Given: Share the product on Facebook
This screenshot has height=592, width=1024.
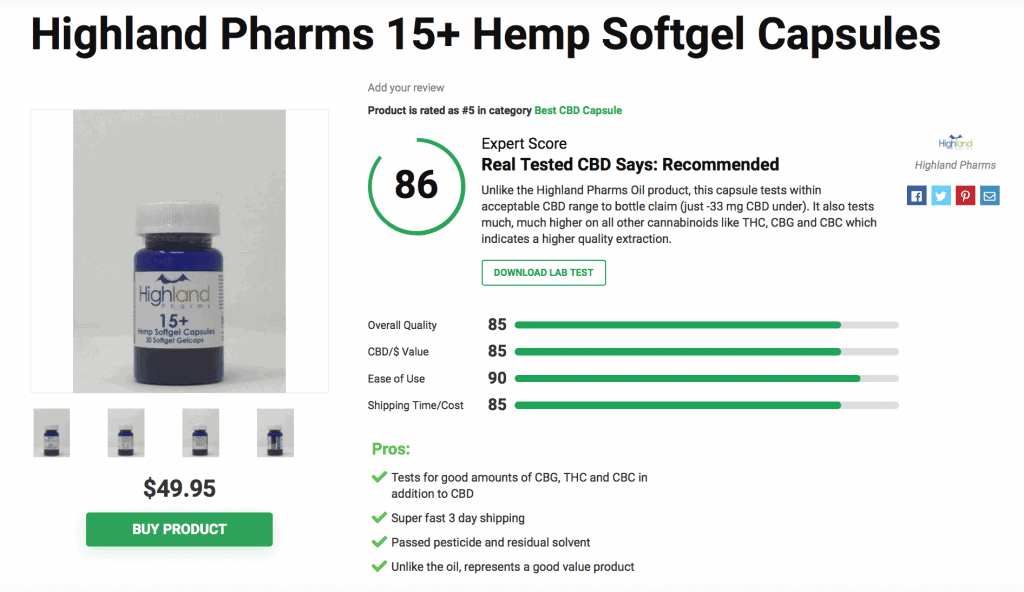Looking at the screenshot, I should [x=916, y=195].
